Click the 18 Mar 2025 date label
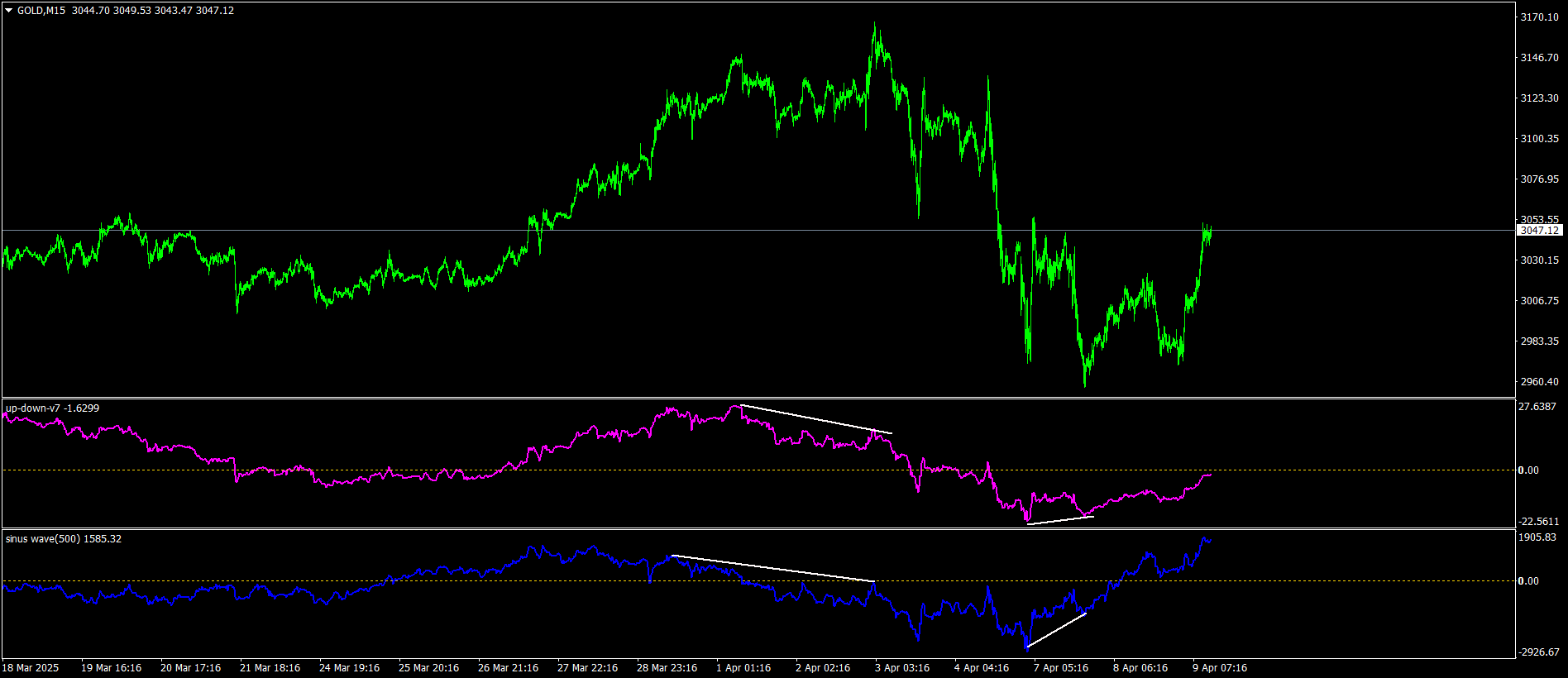 [x=31, y=668]
